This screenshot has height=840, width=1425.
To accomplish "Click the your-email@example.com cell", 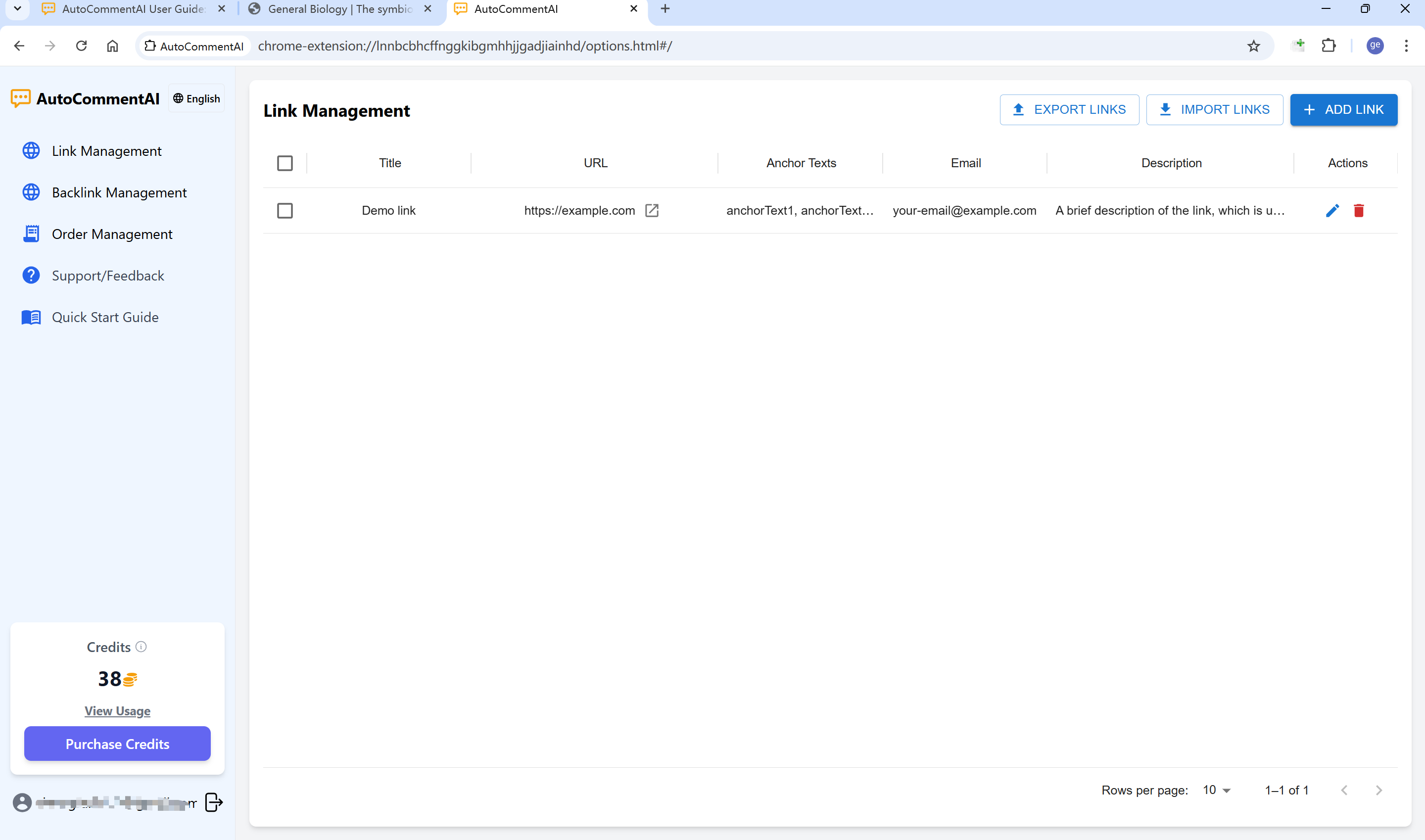I will point(964,211).
